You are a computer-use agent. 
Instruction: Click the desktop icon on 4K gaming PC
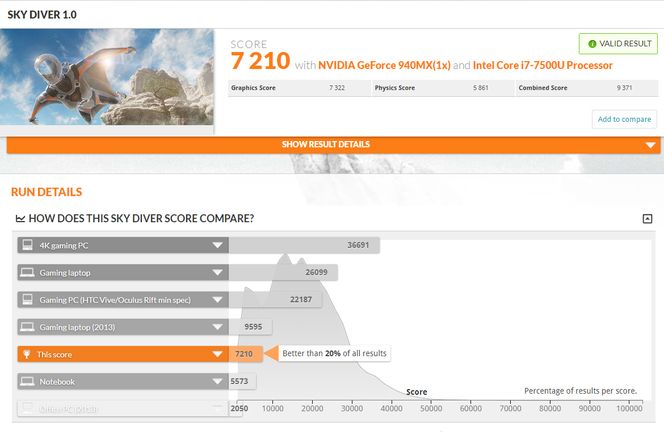pos(28,245)
